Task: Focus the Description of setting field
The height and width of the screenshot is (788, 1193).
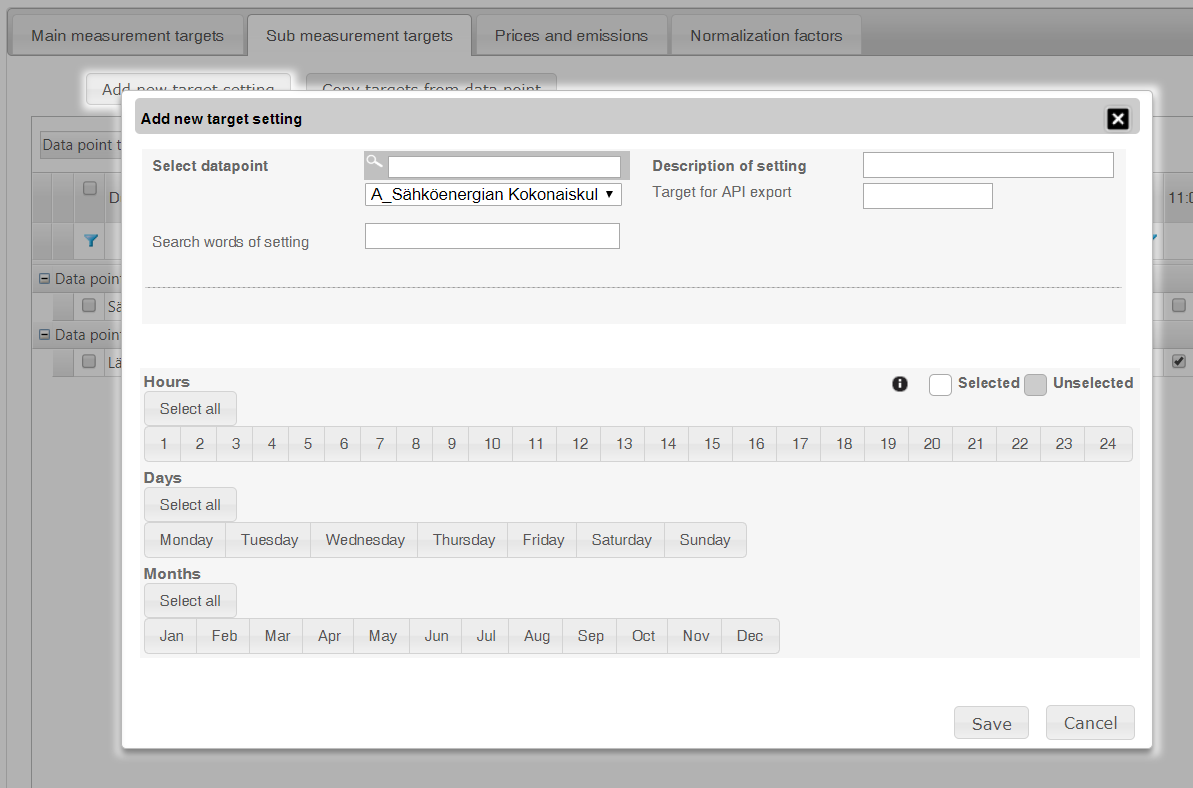Action: click(x=988, y=165)
